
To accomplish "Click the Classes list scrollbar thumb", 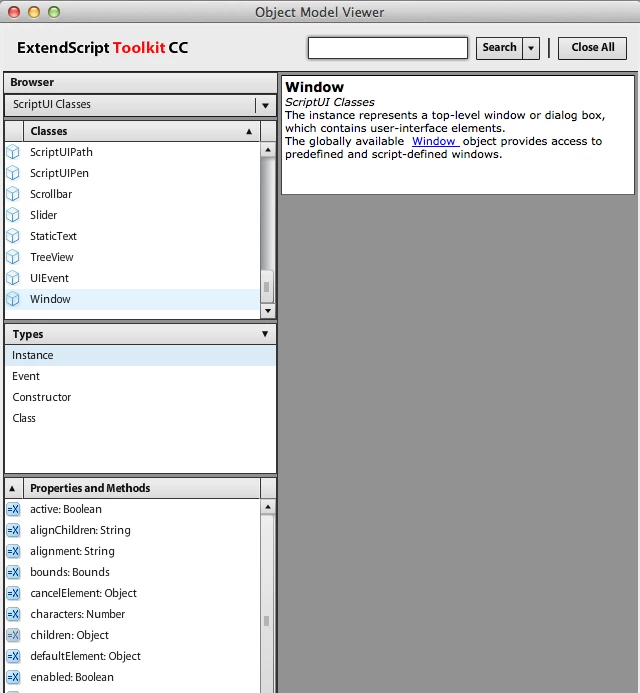I will [x=267, y=287].
